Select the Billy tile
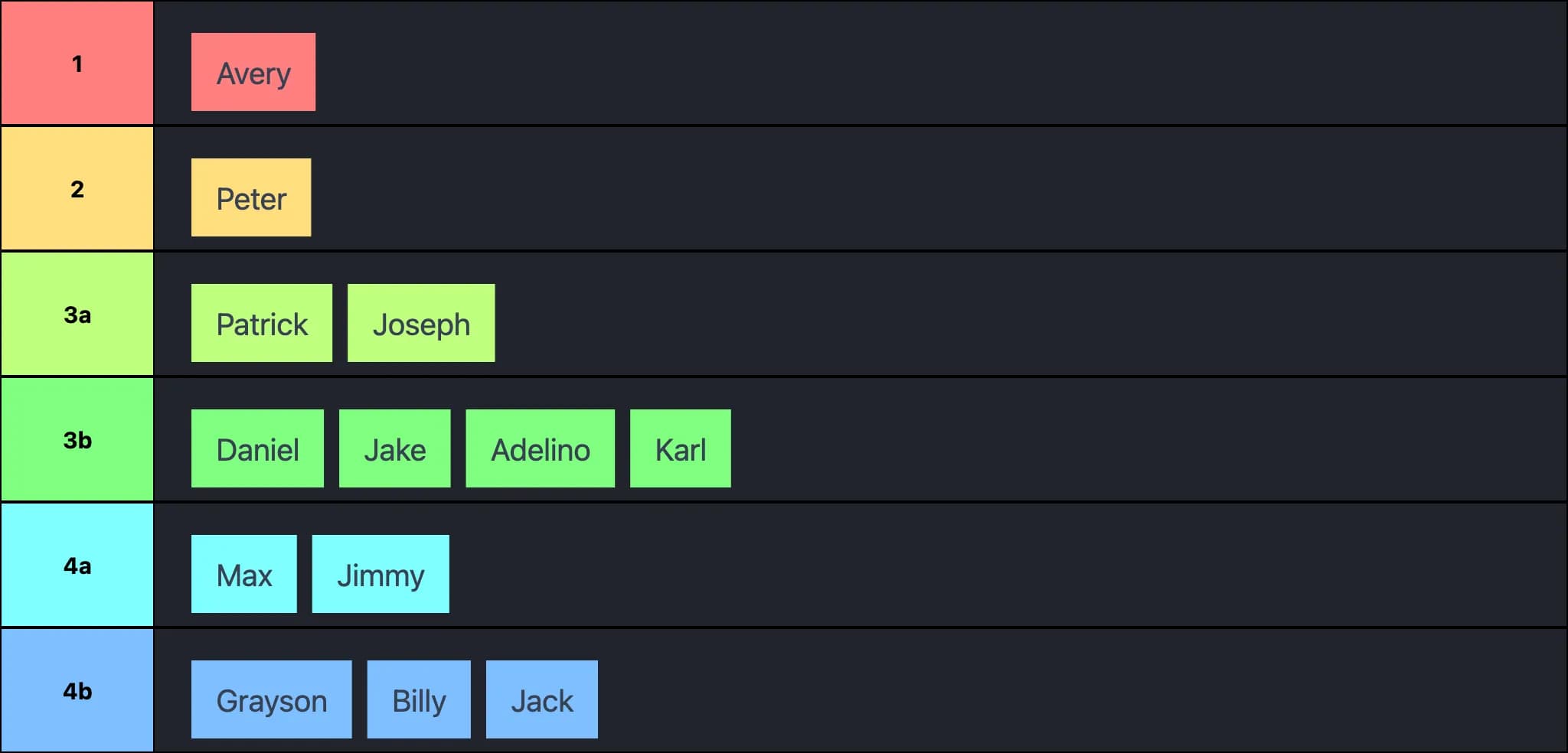Viewport: 1568px width, 753px height. point(419,699)
